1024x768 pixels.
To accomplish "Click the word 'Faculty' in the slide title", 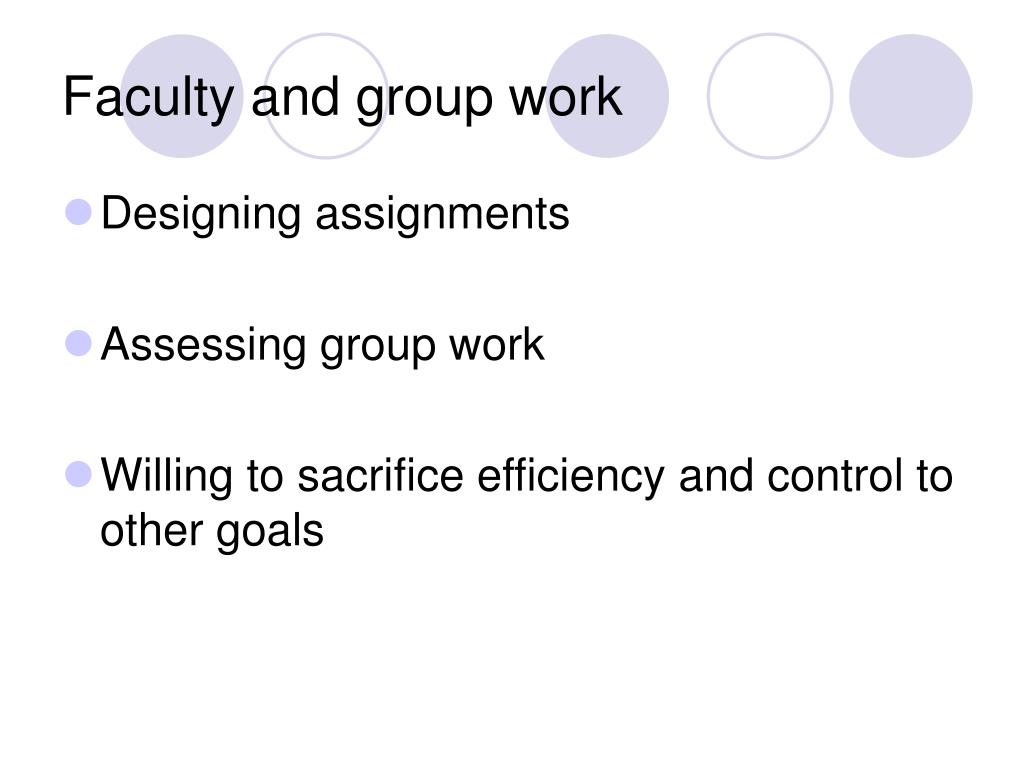I will 148,98.
